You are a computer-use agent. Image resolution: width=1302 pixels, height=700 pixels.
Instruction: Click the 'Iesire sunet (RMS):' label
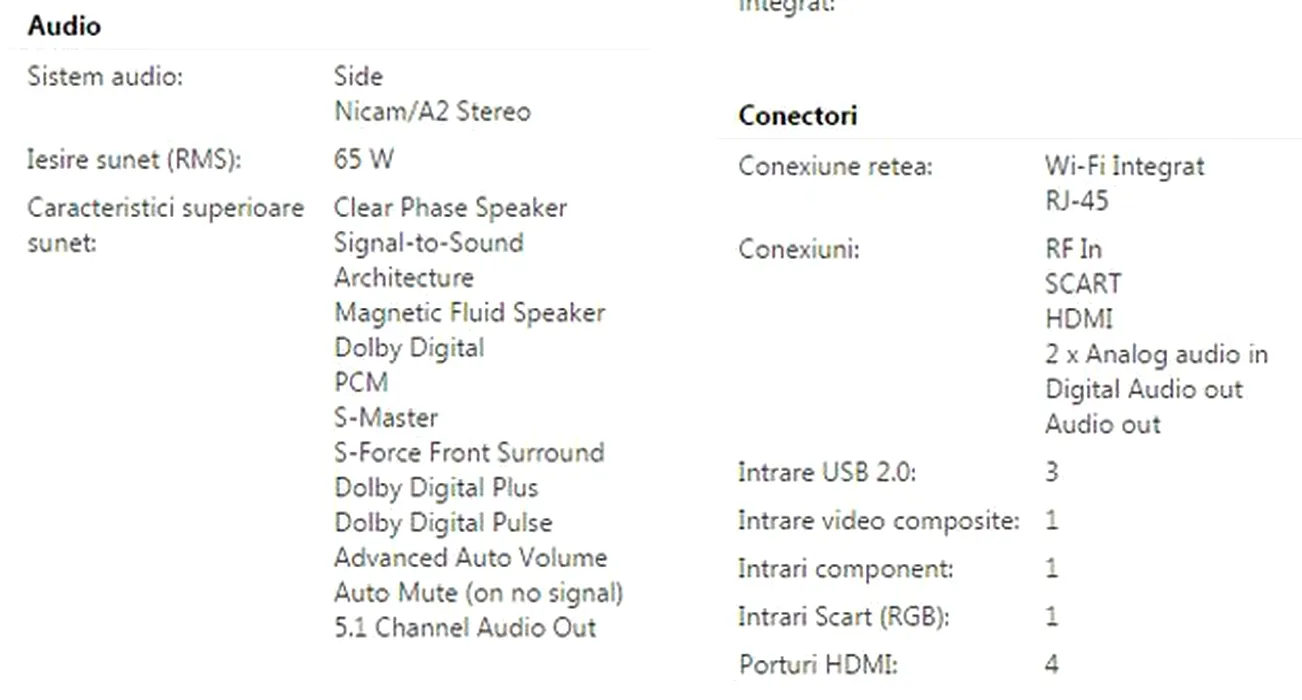[134, 159]
